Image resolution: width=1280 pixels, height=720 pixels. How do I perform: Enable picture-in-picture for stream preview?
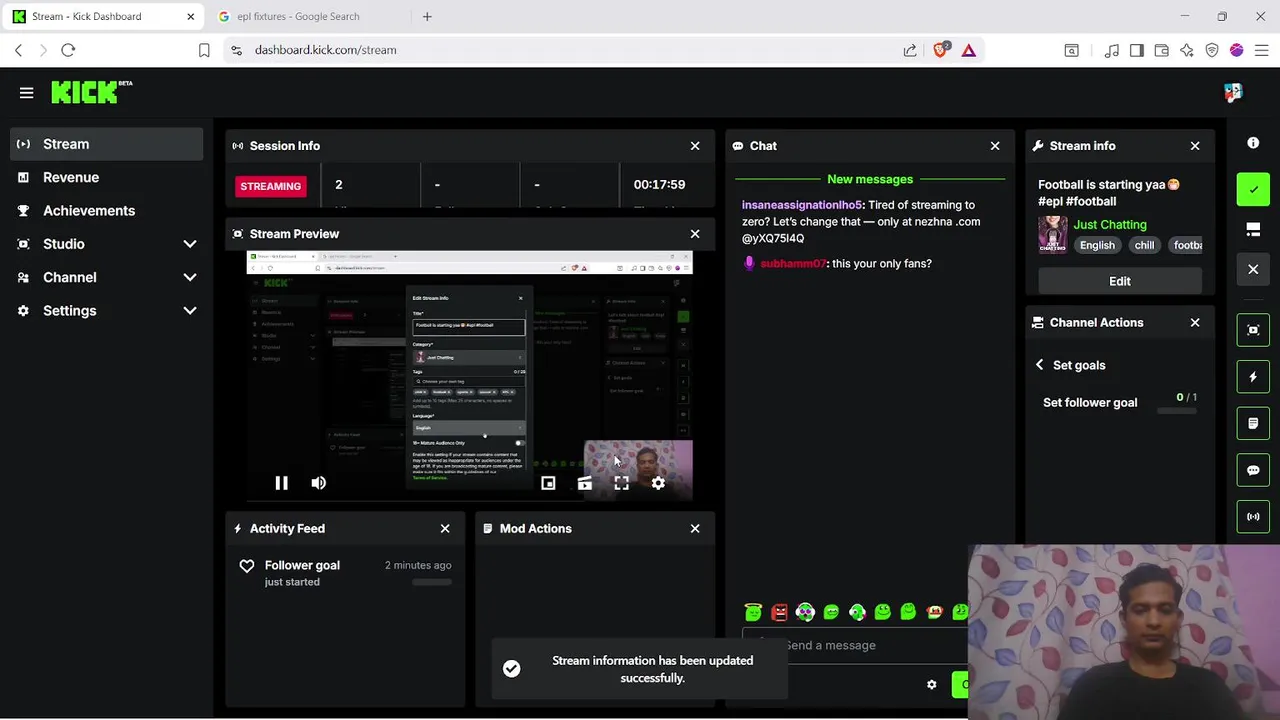point(548,483)
